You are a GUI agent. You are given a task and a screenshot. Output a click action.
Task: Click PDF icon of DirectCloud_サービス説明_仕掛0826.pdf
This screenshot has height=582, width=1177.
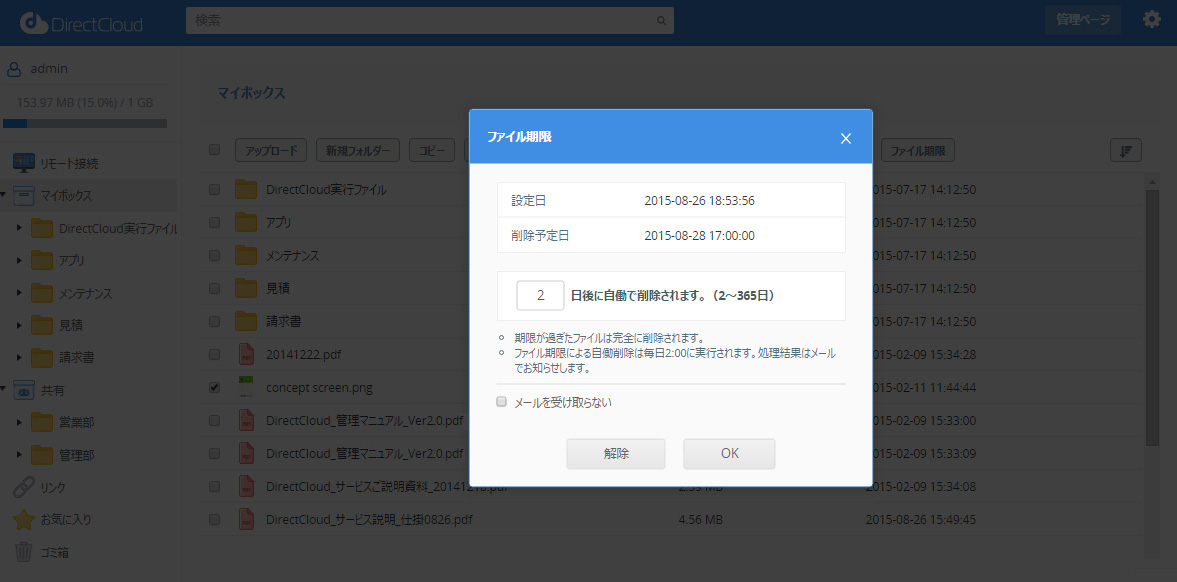[x=245, y=519]
